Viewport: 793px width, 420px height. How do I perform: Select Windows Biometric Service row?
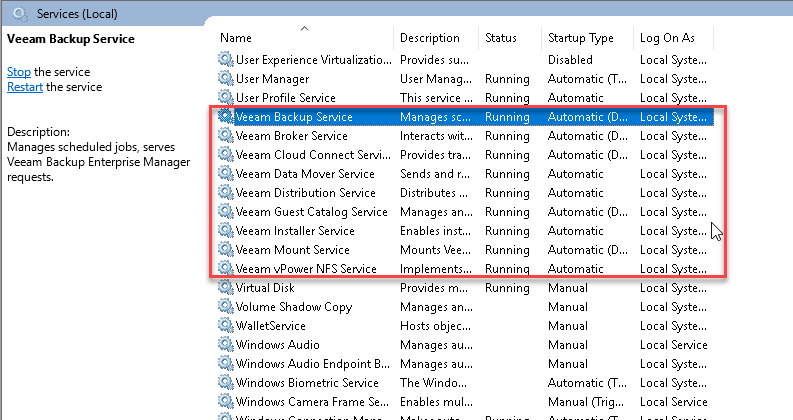pyautogui.click(x=307, y=383)
